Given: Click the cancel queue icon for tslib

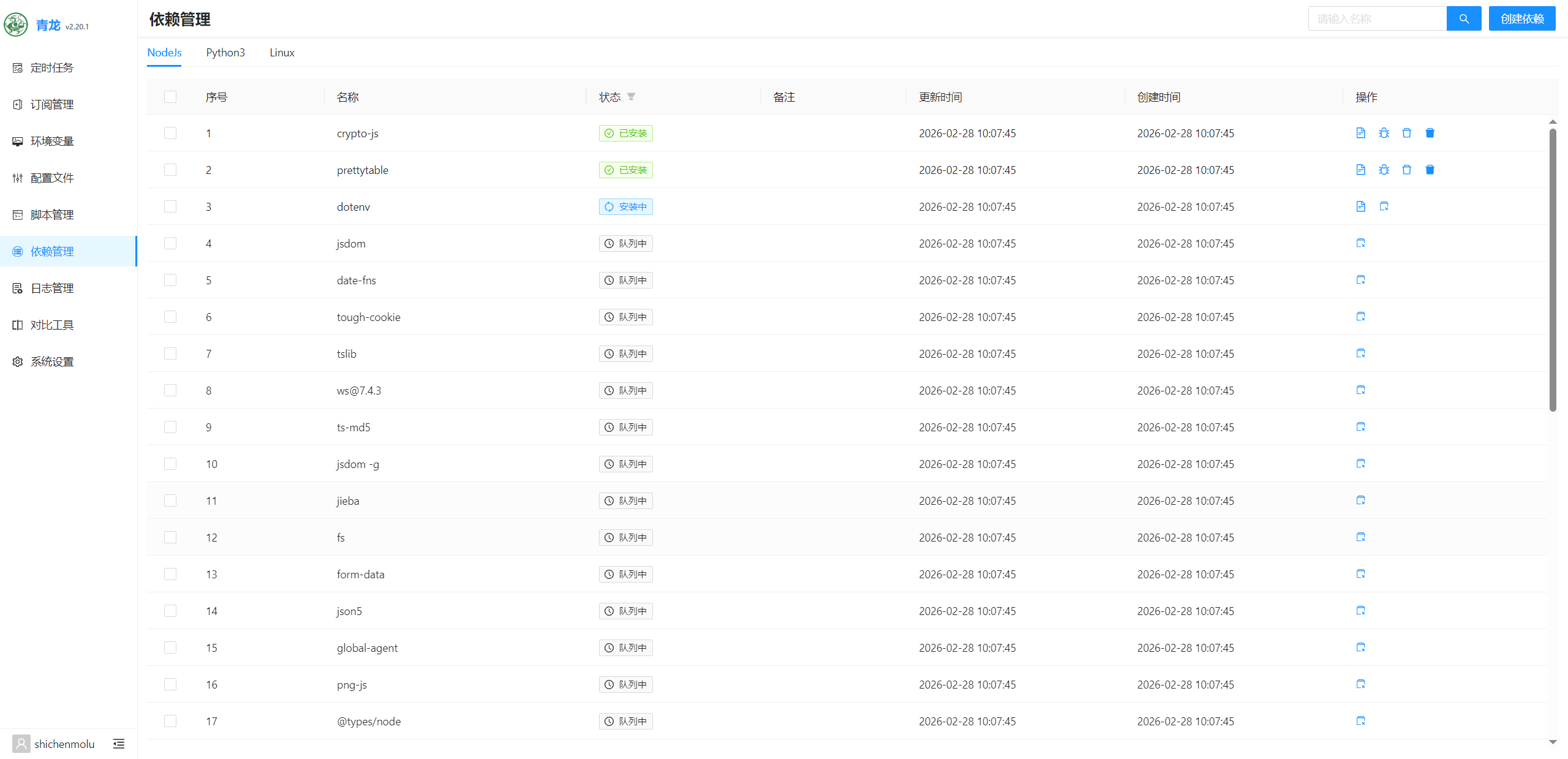Looking at the screenshot, I should pyautogui.click(x=1360, y=353).
